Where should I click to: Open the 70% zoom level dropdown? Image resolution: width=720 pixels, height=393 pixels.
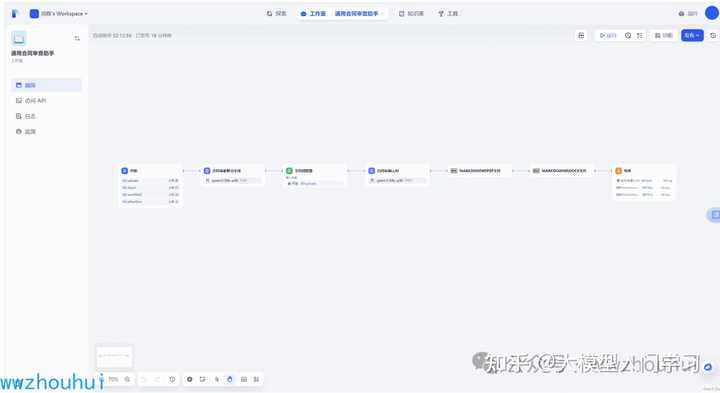113,379
